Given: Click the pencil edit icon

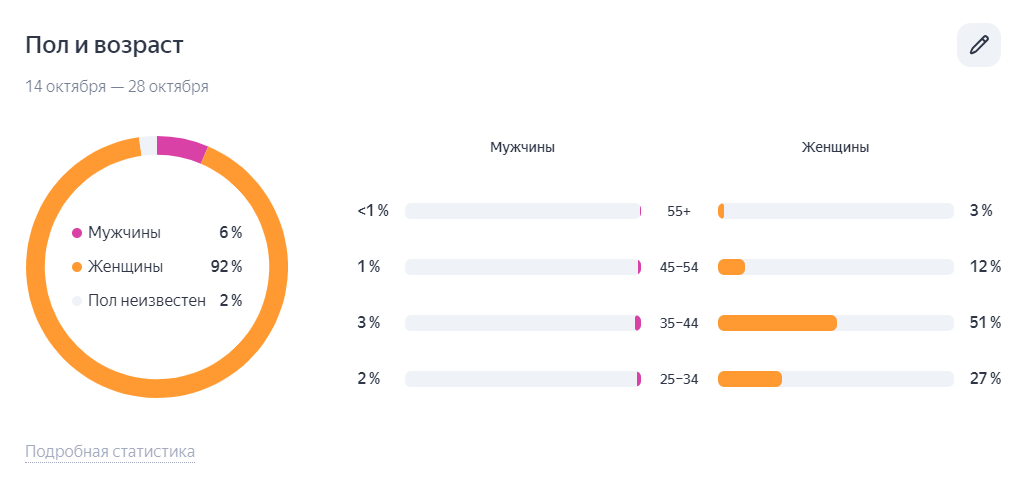Looking at the screenshot, I should (x=978, y=45).
